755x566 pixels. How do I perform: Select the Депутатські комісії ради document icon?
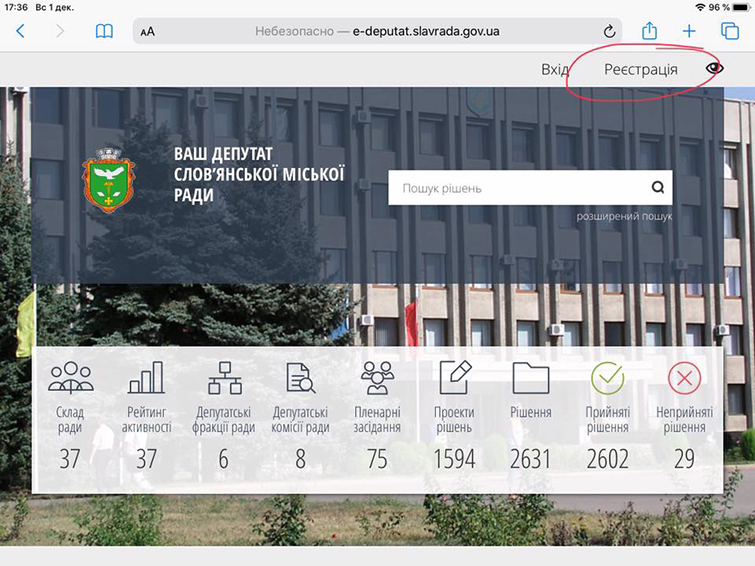pos(301,378)
